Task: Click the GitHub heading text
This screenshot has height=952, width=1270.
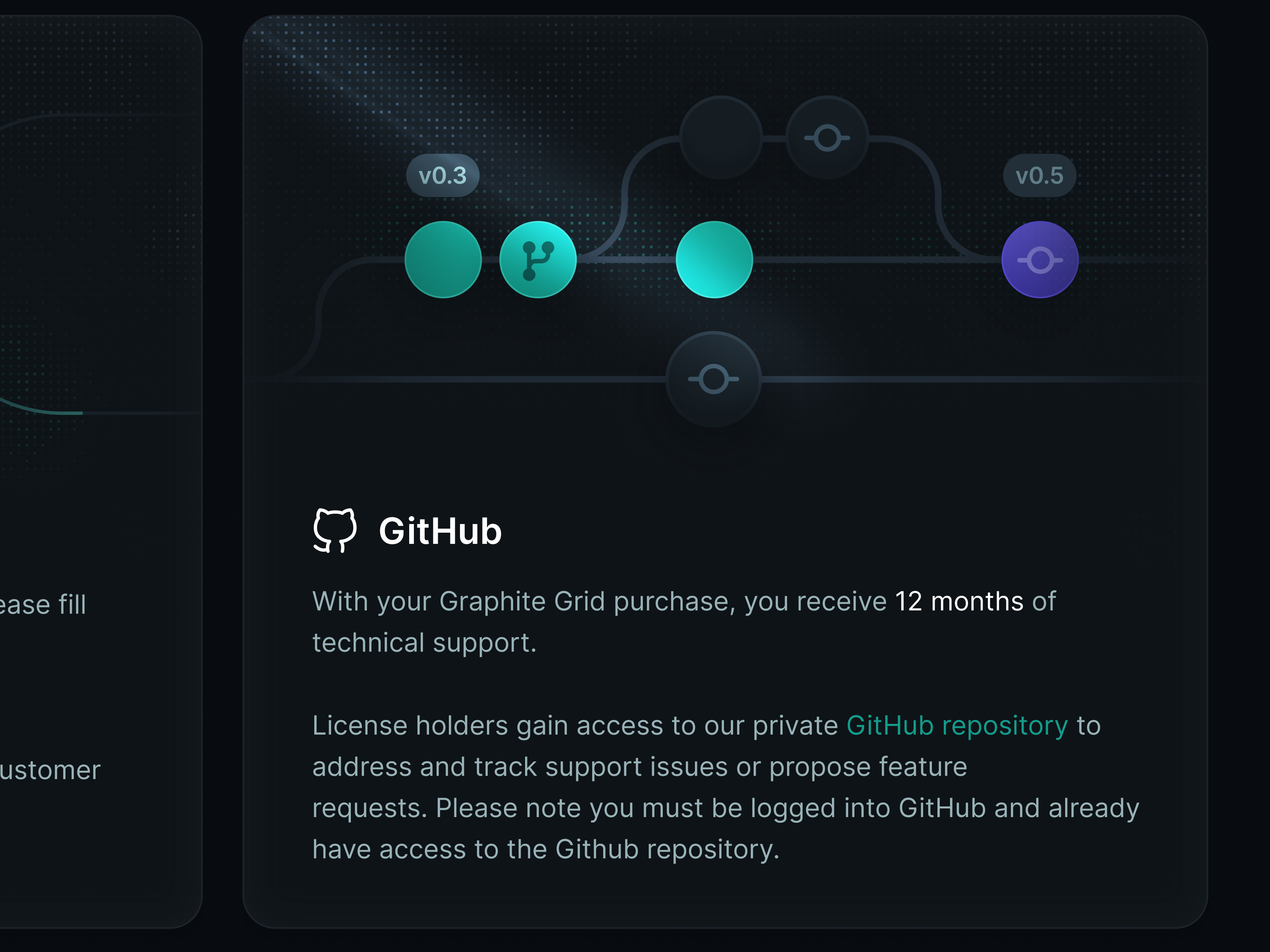Action: [x=441, y=531]
